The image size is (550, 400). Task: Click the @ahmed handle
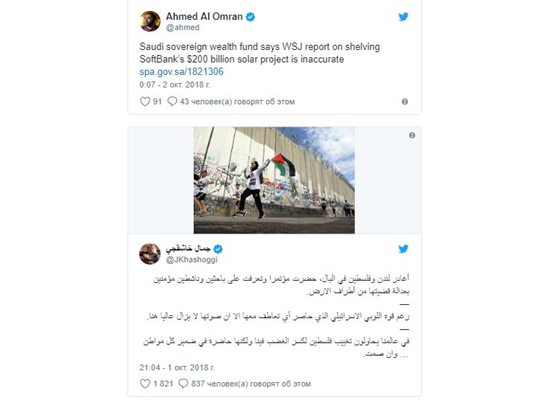tap(182, 28)
